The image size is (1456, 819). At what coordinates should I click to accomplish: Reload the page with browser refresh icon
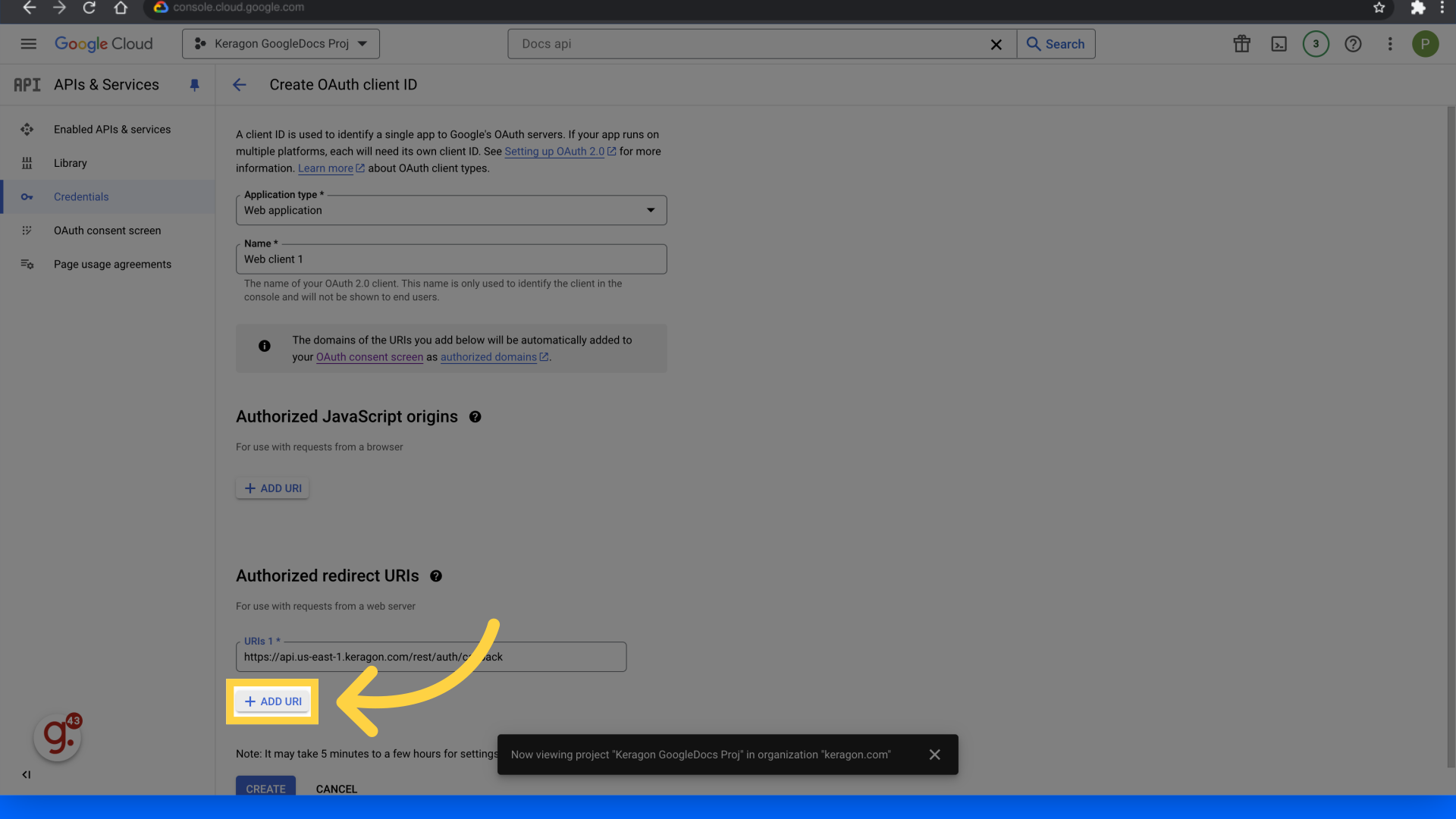[89, 8]
